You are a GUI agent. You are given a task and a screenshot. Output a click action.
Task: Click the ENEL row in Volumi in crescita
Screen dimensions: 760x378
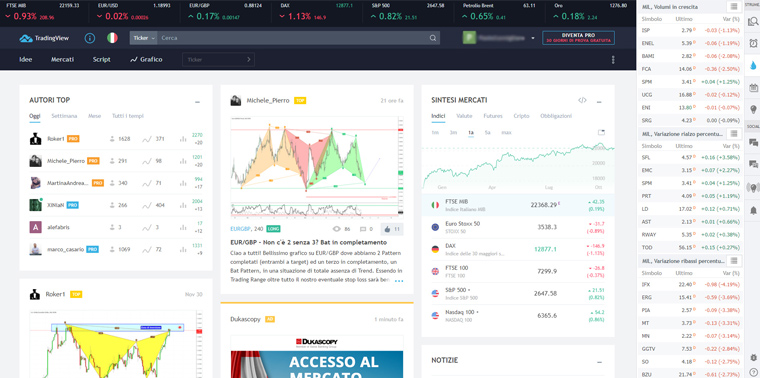tap(690, 43)
